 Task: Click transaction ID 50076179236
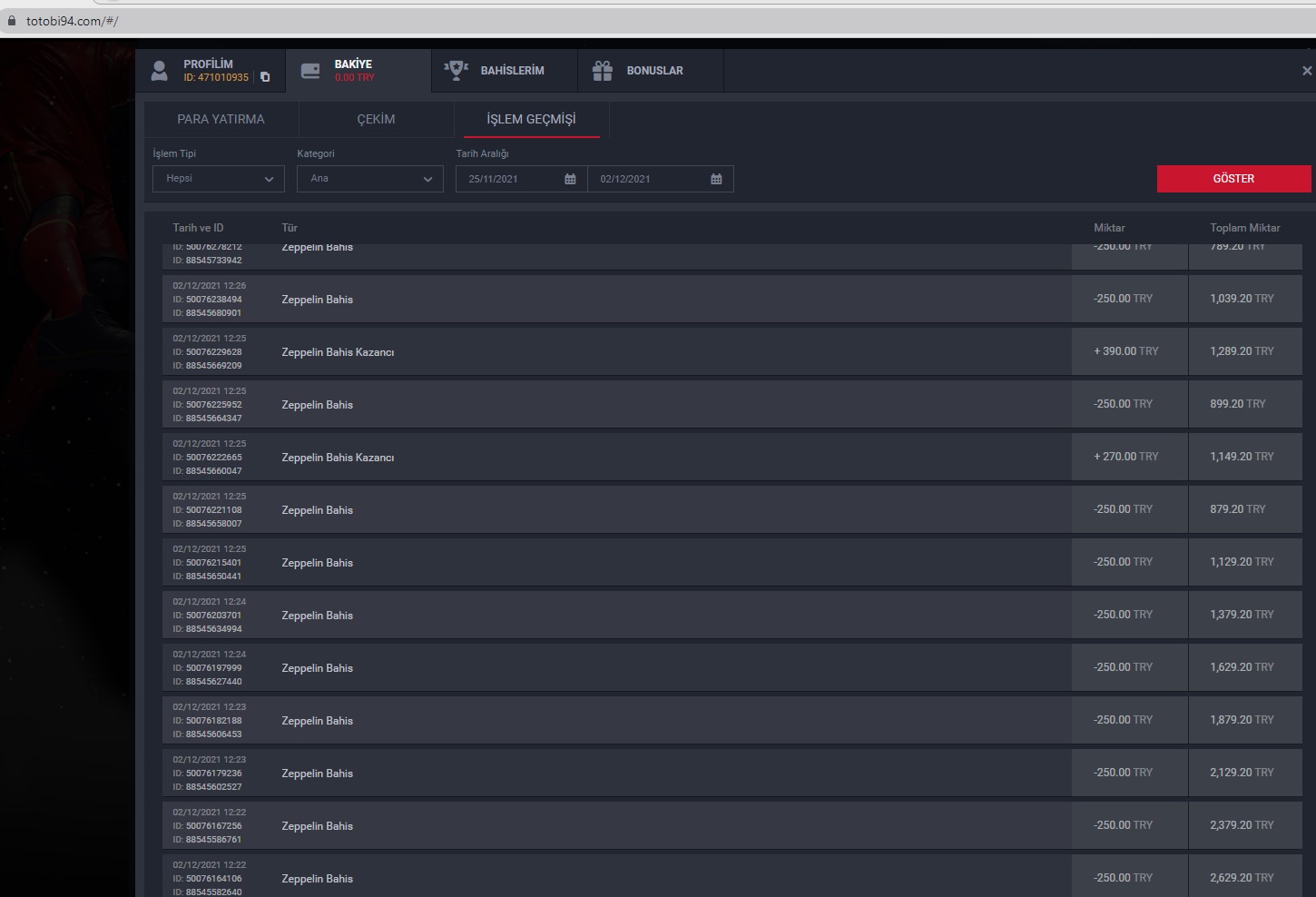coord(208,774)
